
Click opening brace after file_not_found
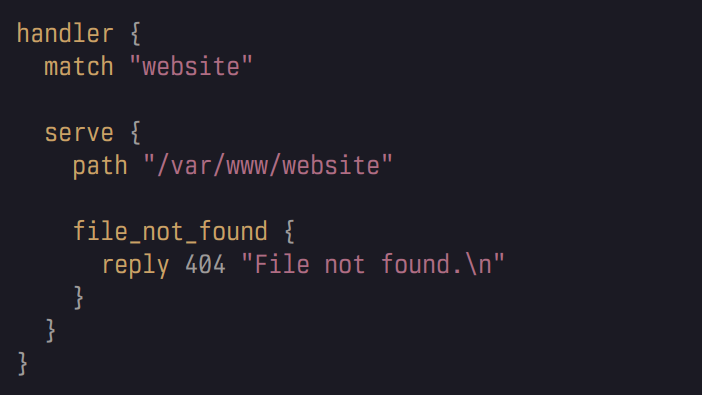289,232
